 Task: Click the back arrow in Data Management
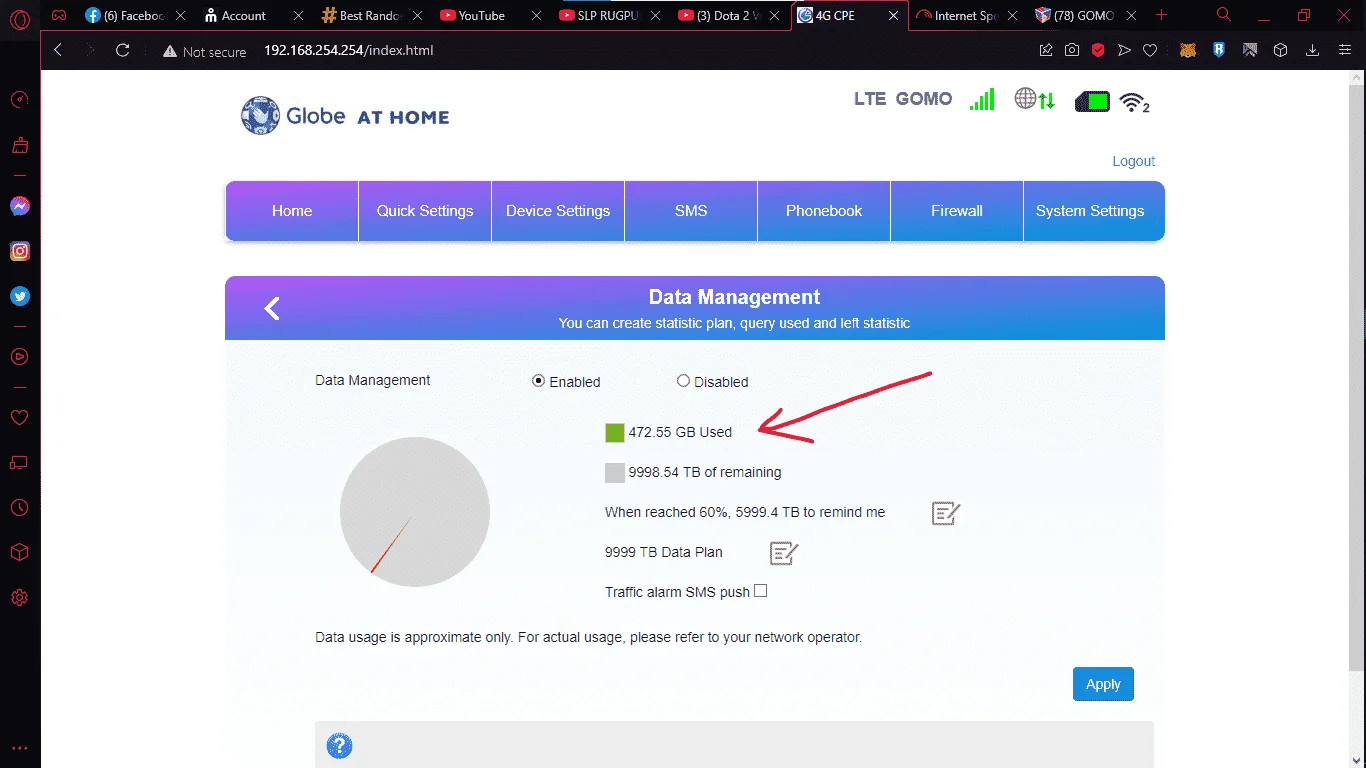click(x=272, y=309)
